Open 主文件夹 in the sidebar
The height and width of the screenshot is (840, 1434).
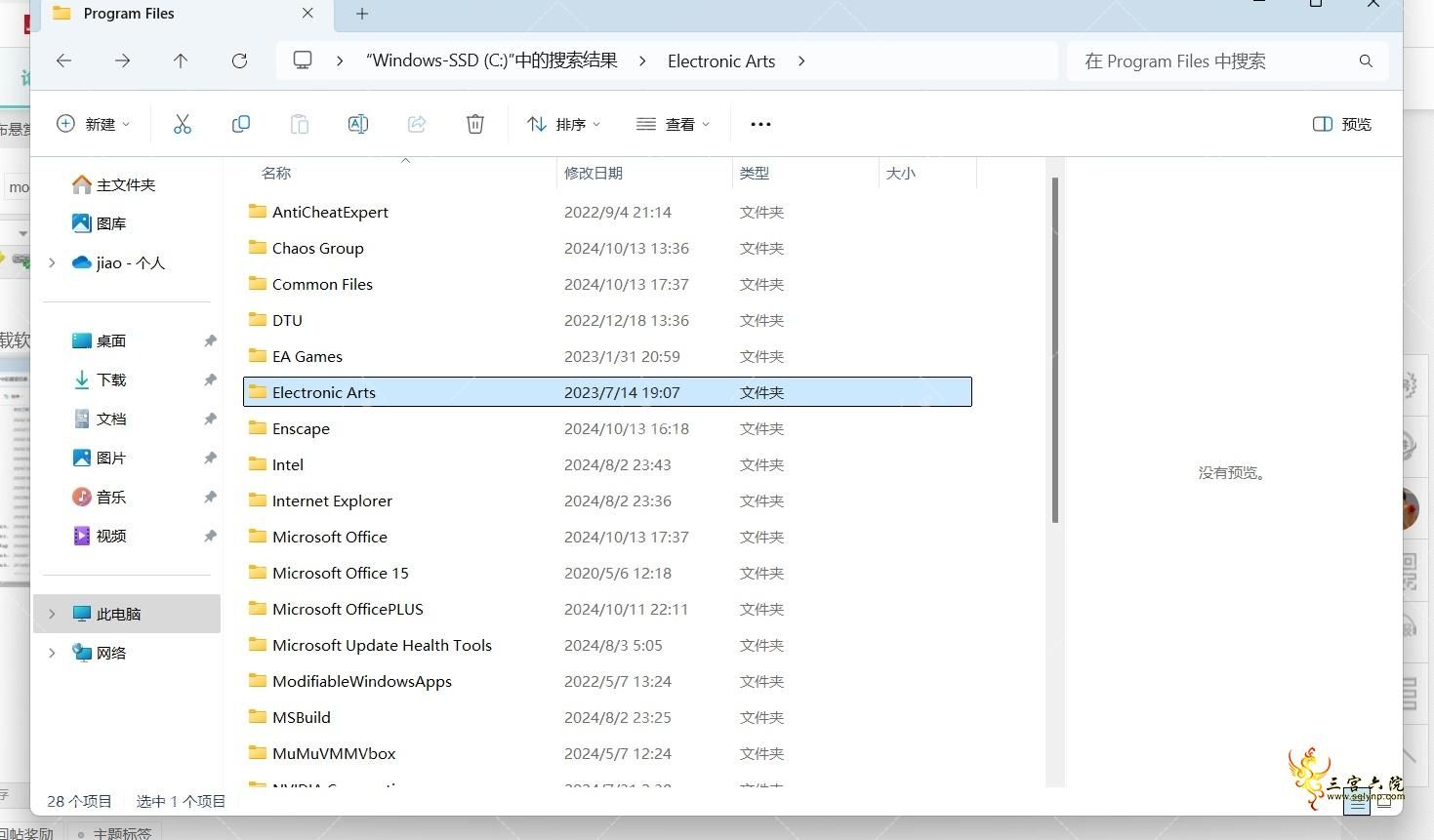click(x=113, y=184)
